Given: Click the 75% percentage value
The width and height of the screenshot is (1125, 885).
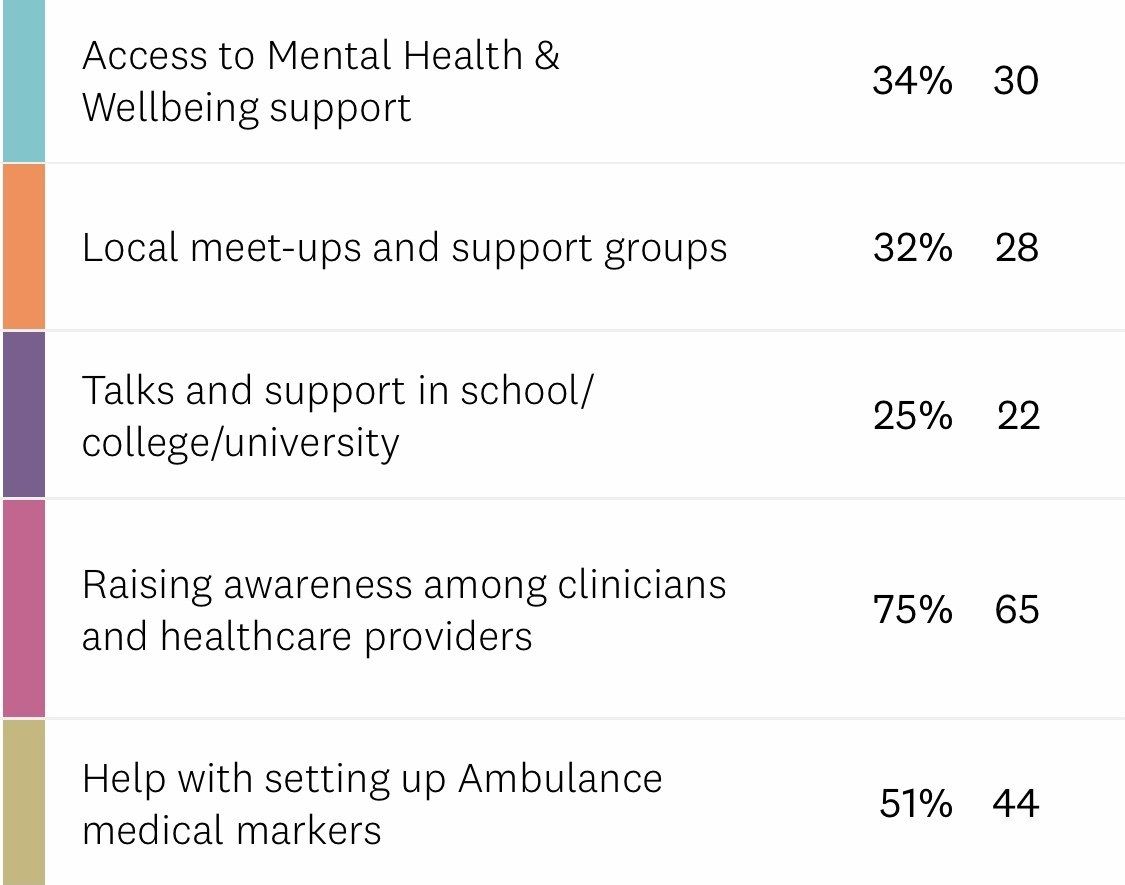Looking at the screenshot, I should coord(912,609).
